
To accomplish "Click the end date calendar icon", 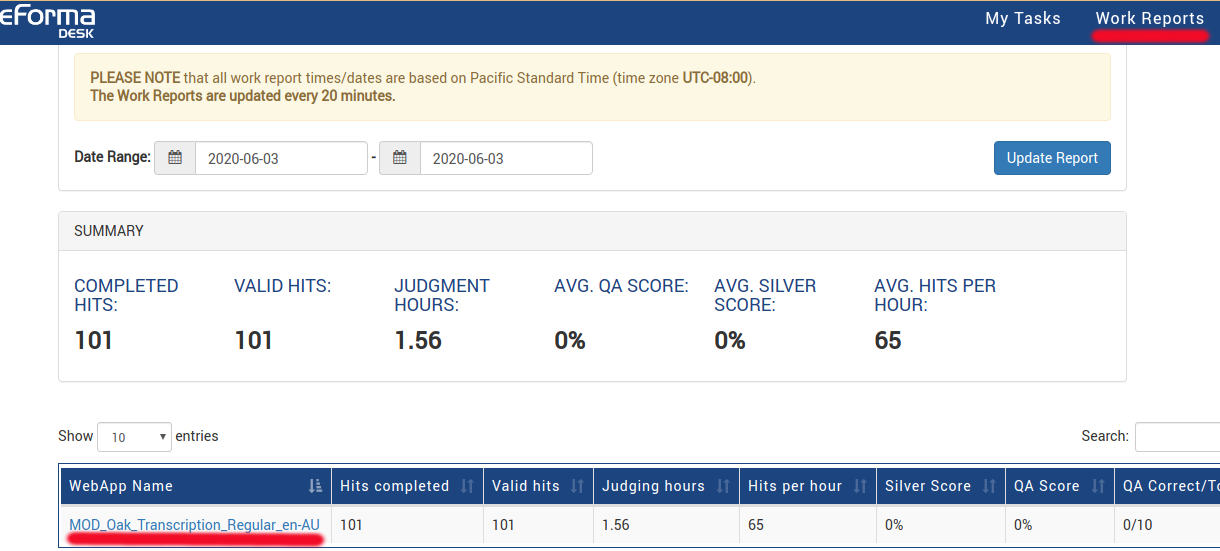I will 400,158.
